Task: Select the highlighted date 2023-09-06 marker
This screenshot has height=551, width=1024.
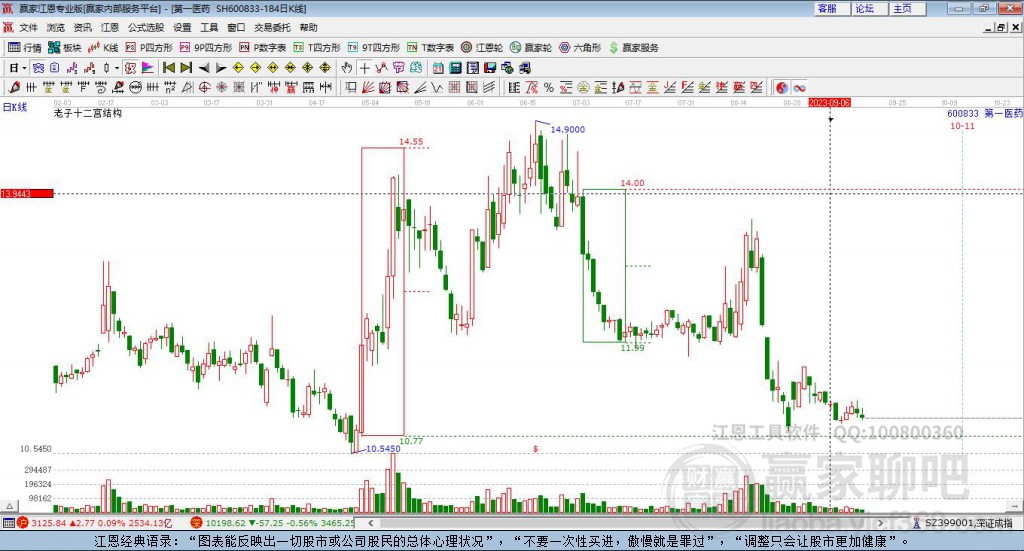Action: coord(829,103)
